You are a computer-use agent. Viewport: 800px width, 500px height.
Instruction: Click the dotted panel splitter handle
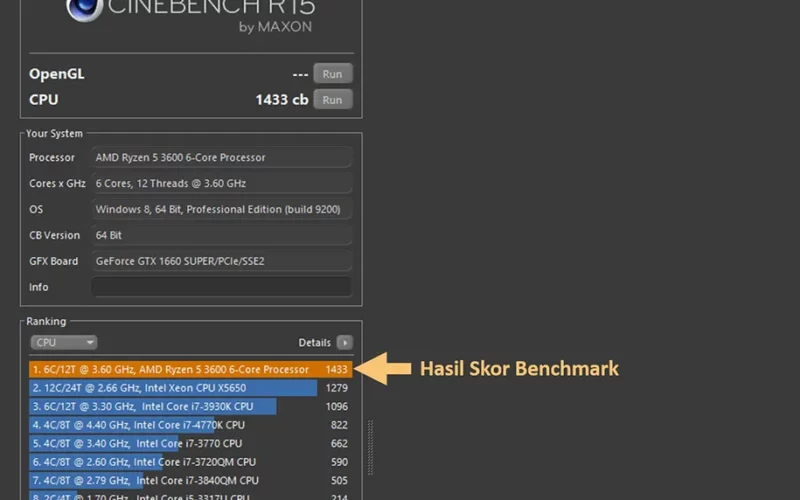pyautogui.click(x=370, y=447)
